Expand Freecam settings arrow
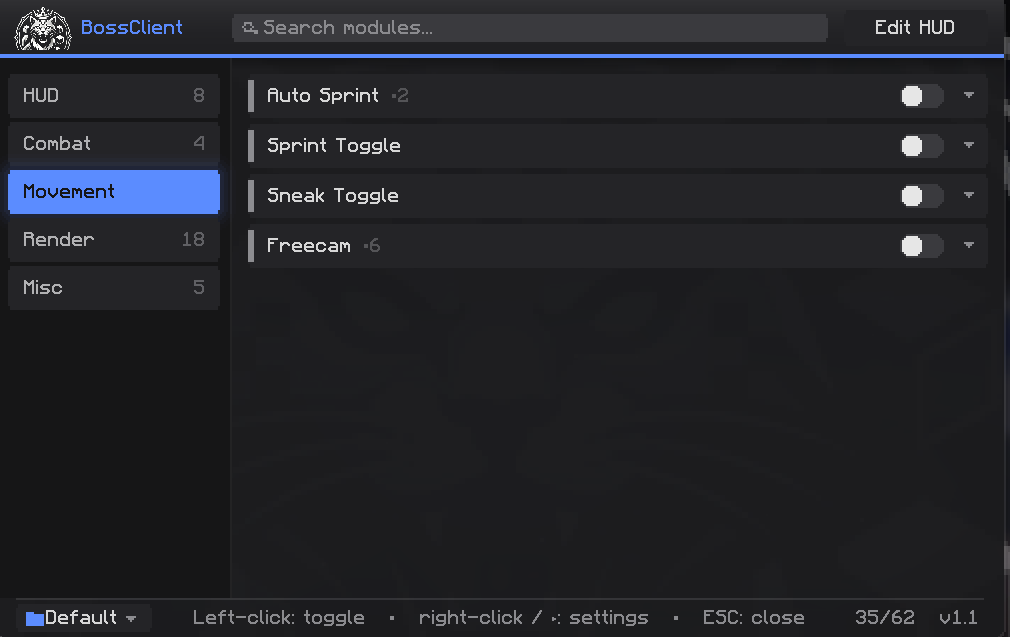Screen dimensions: 1010x637 [969, 245]
